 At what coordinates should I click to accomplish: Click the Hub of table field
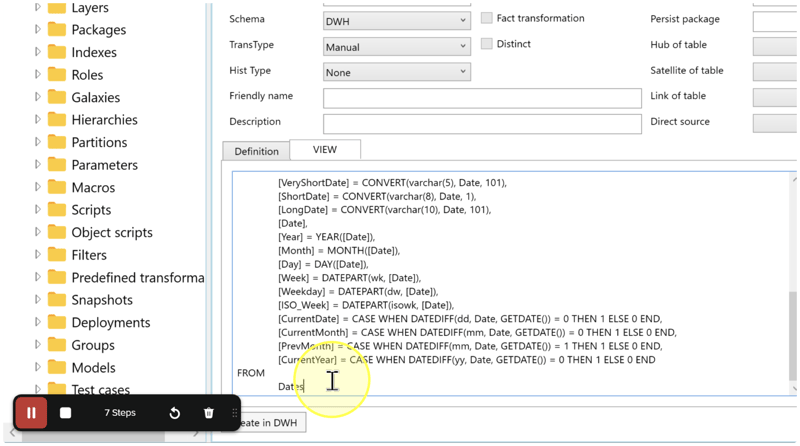[x=775, y=46]
